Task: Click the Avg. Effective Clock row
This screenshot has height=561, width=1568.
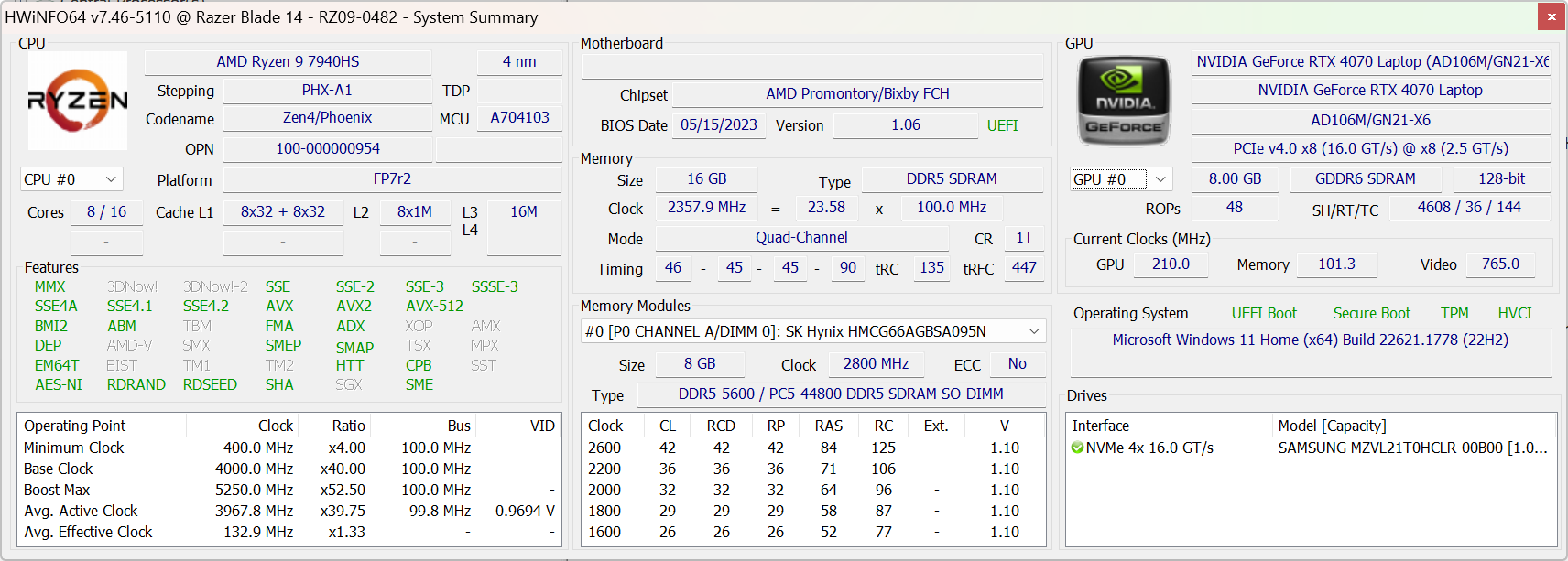Action: (289, 532)
